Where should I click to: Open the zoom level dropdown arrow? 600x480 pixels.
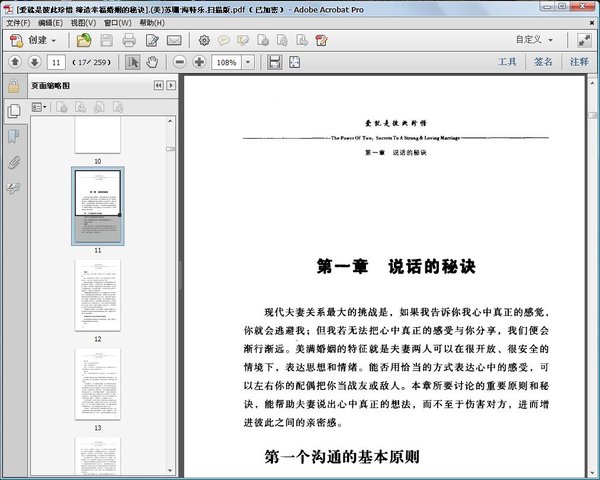[248, 62]
